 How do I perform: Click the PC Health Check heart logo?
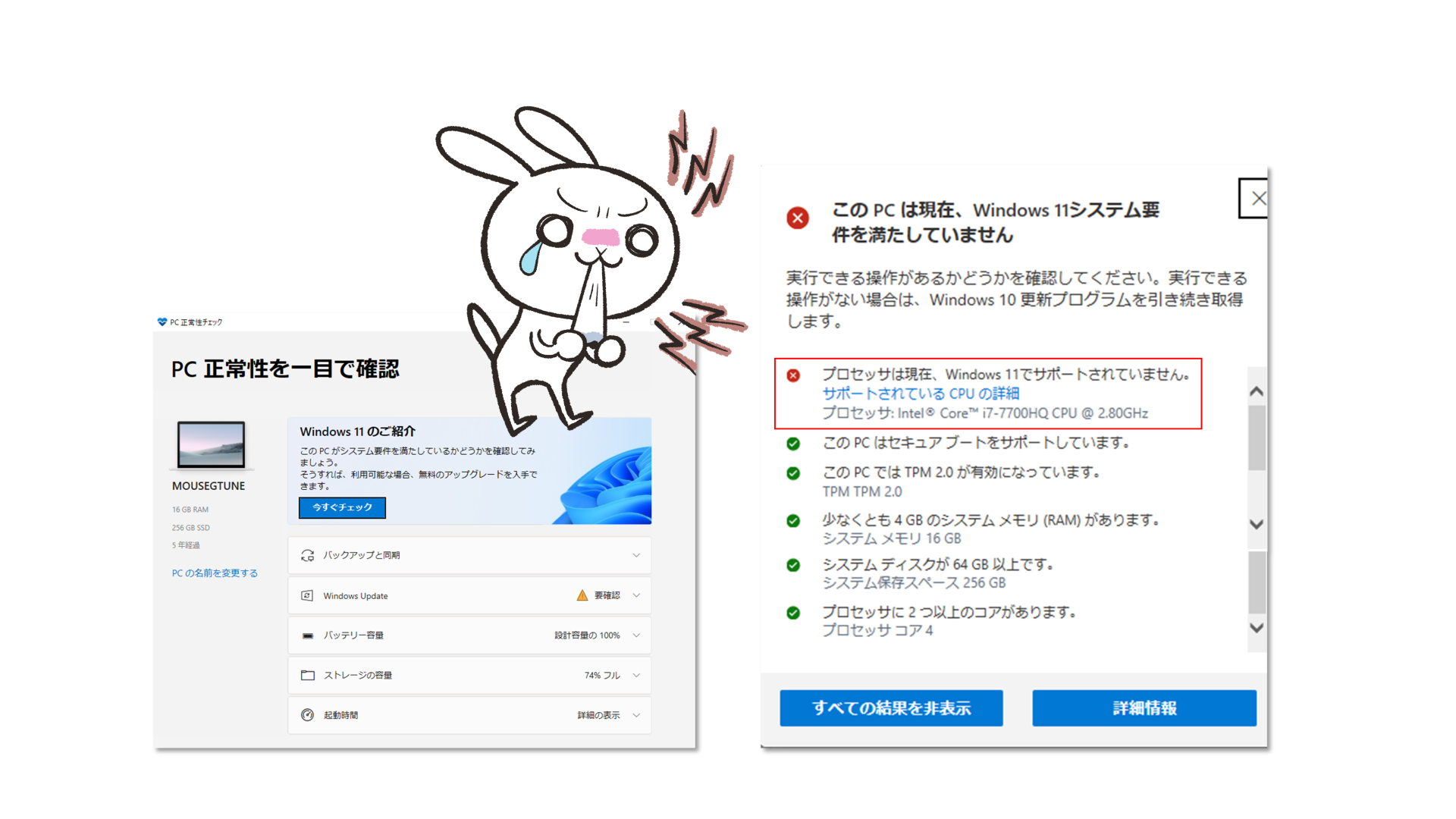pyautogui.click(x=162, y=322)
